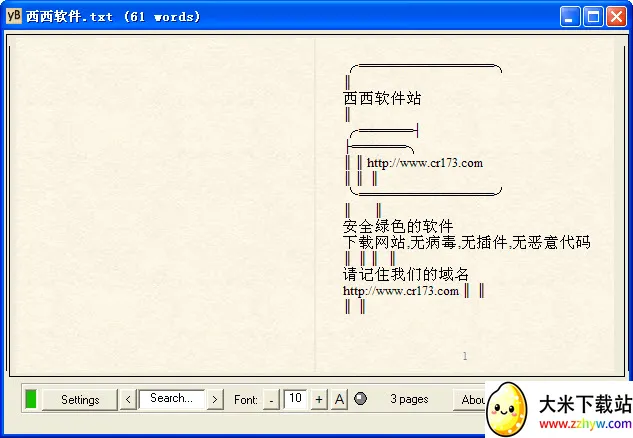The image size is (633, 438).
Task: Click the "Font:" label
Action: click(x=246, y=400)
